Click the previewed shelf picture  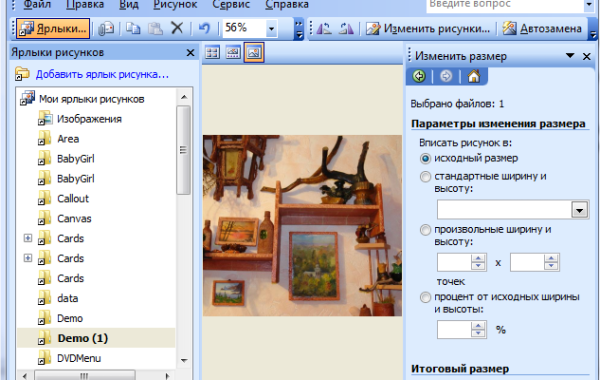click(302, 225)
